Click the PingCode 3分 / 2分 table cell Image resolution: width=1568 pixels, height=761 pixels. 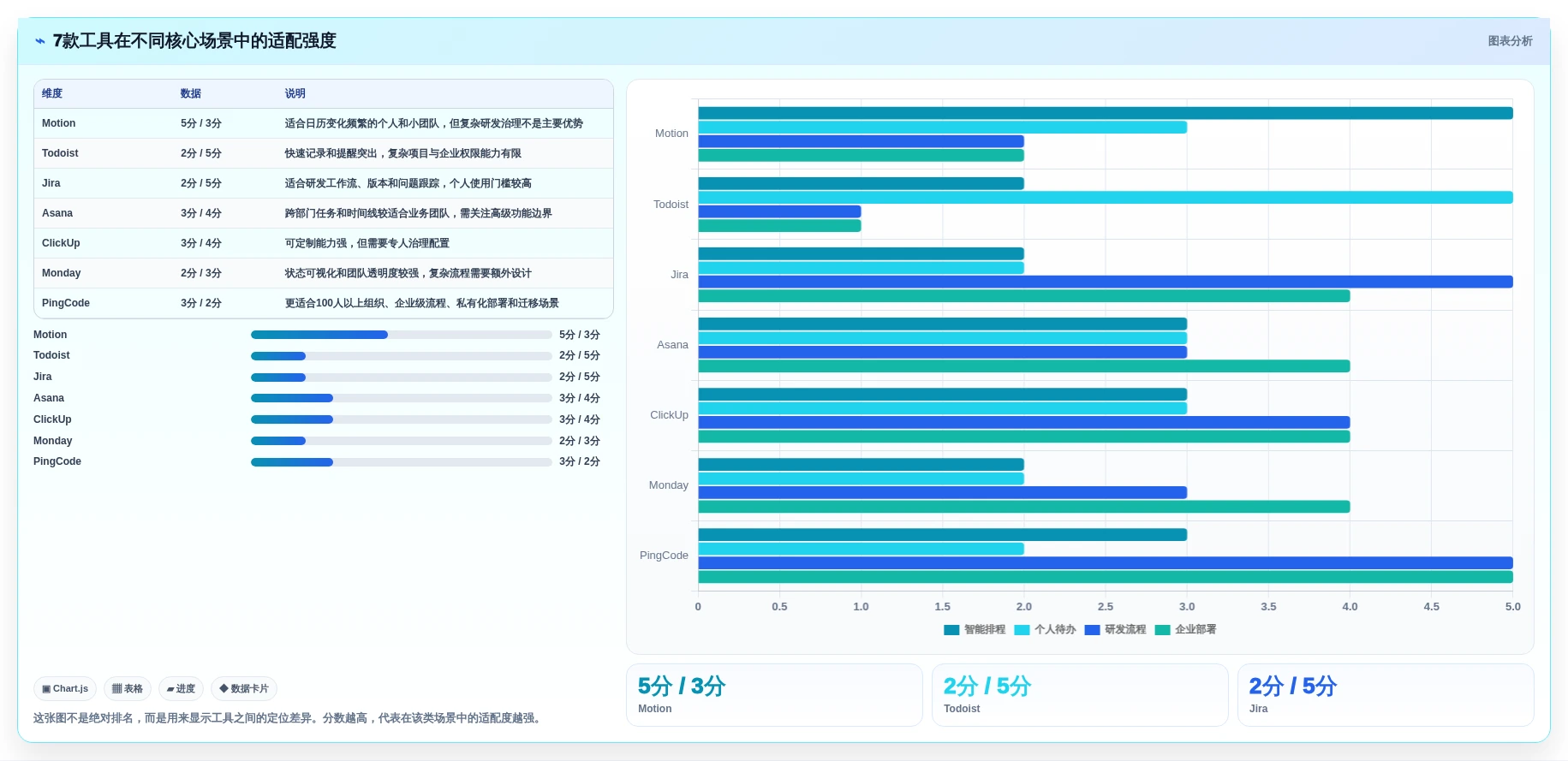[x=201, y=303]
